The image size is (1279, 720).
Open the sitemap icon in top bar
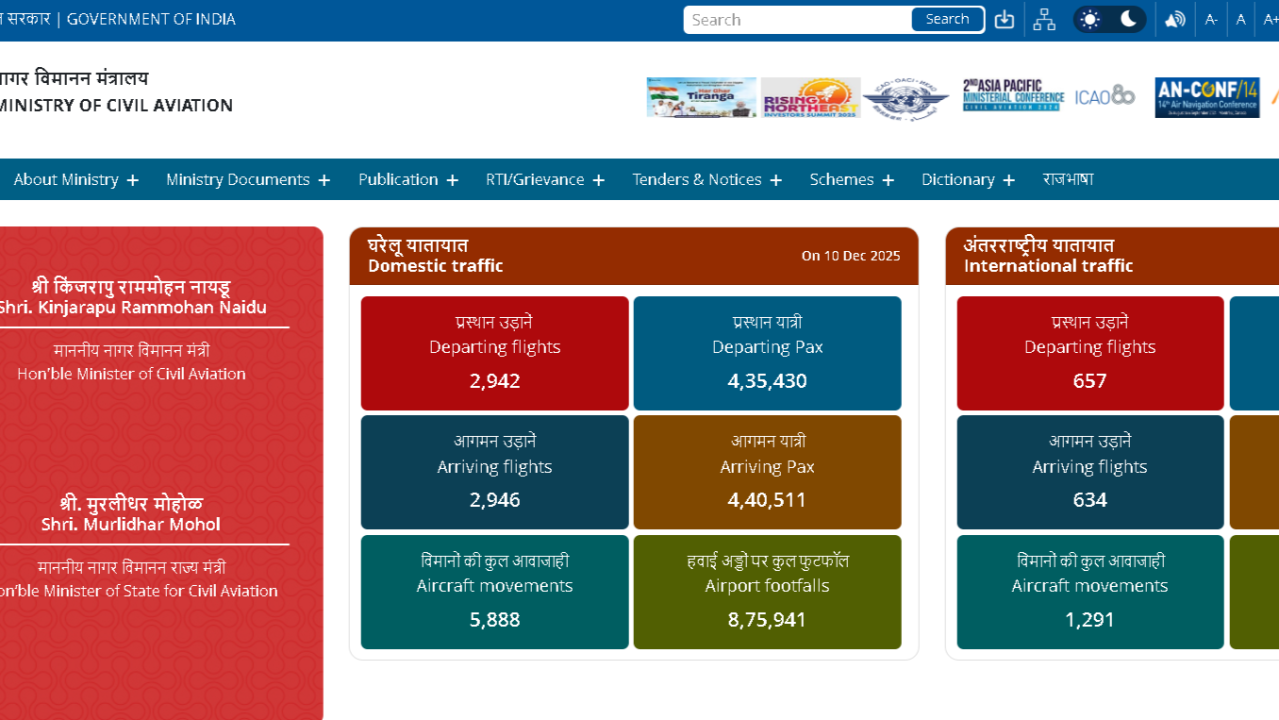[1044, 20]
